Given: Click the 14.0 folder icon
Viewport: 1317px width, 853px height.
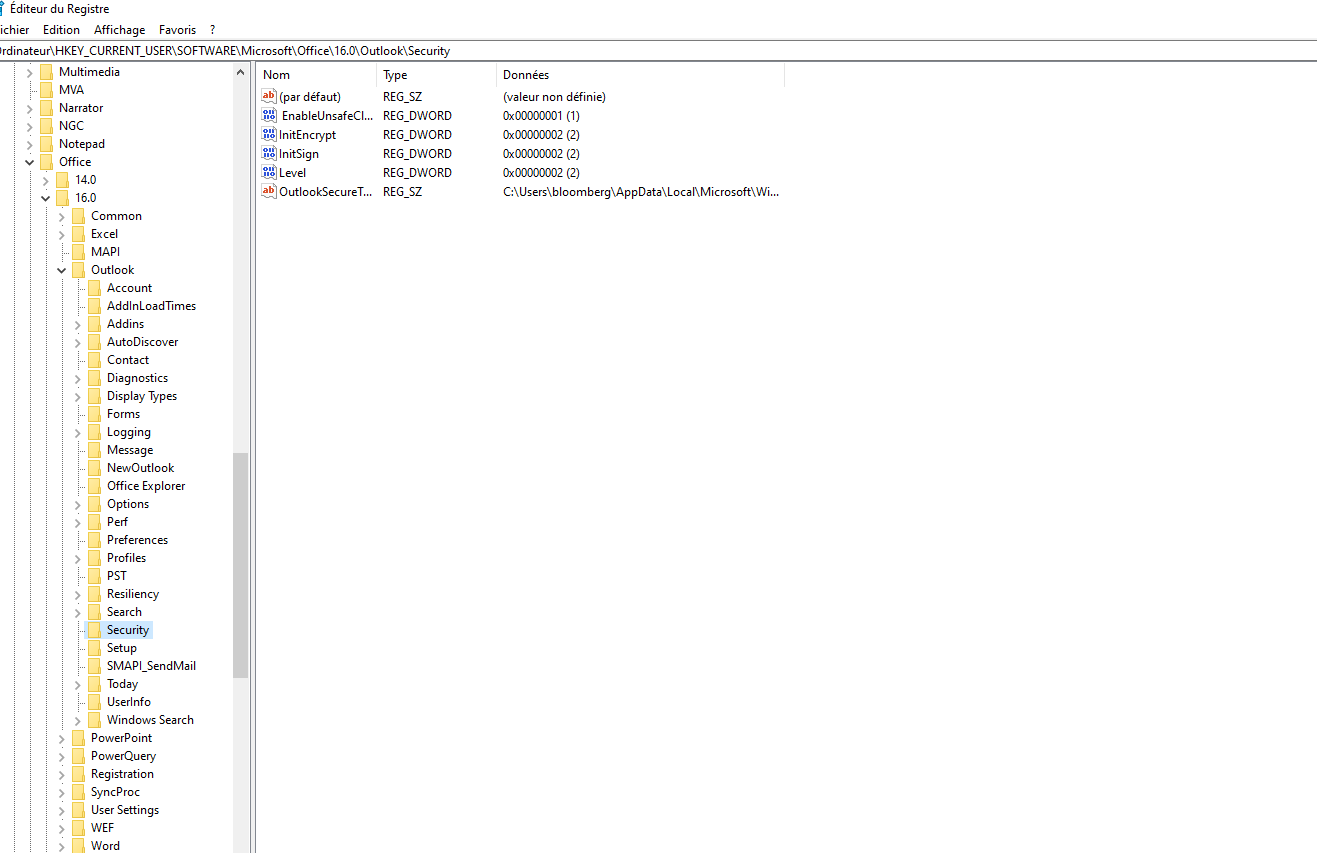Looking at the screenshot, I should click(x=62, y=180).
